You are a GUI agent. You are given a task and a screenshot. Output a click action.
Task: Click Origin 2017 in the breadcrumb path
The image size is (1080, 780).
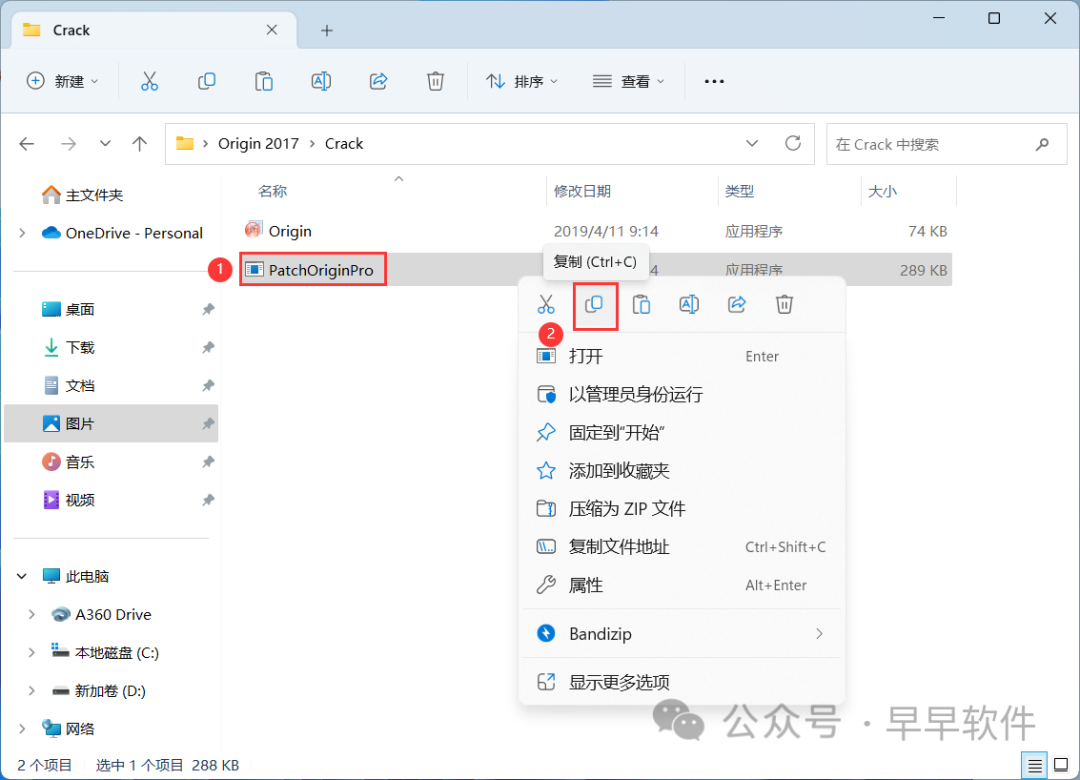pos(258,144)
